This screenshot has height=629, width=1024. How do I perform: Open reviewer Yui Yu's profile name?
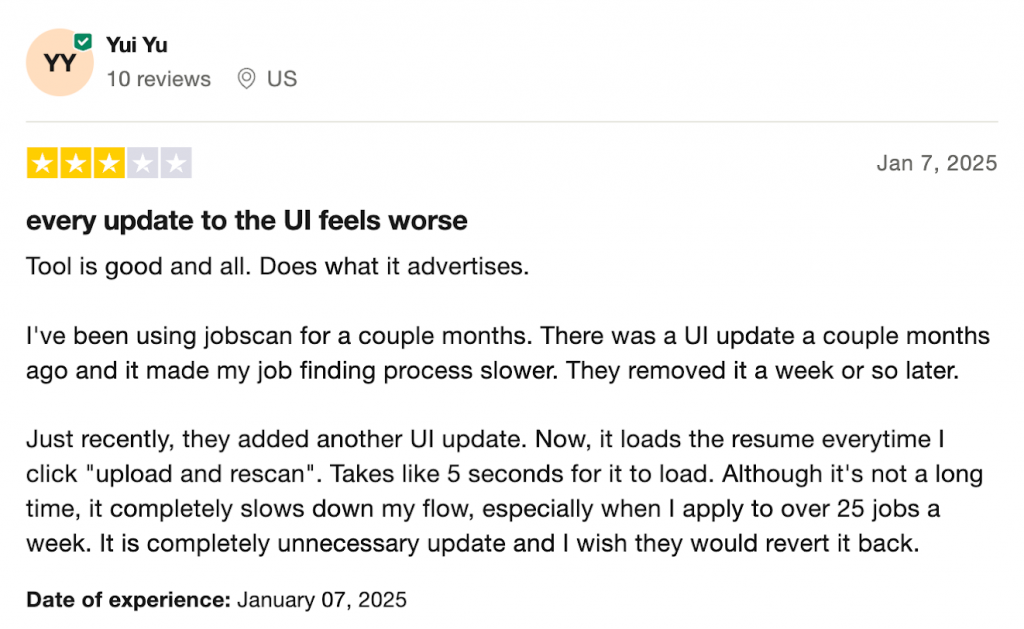point(137,45)
